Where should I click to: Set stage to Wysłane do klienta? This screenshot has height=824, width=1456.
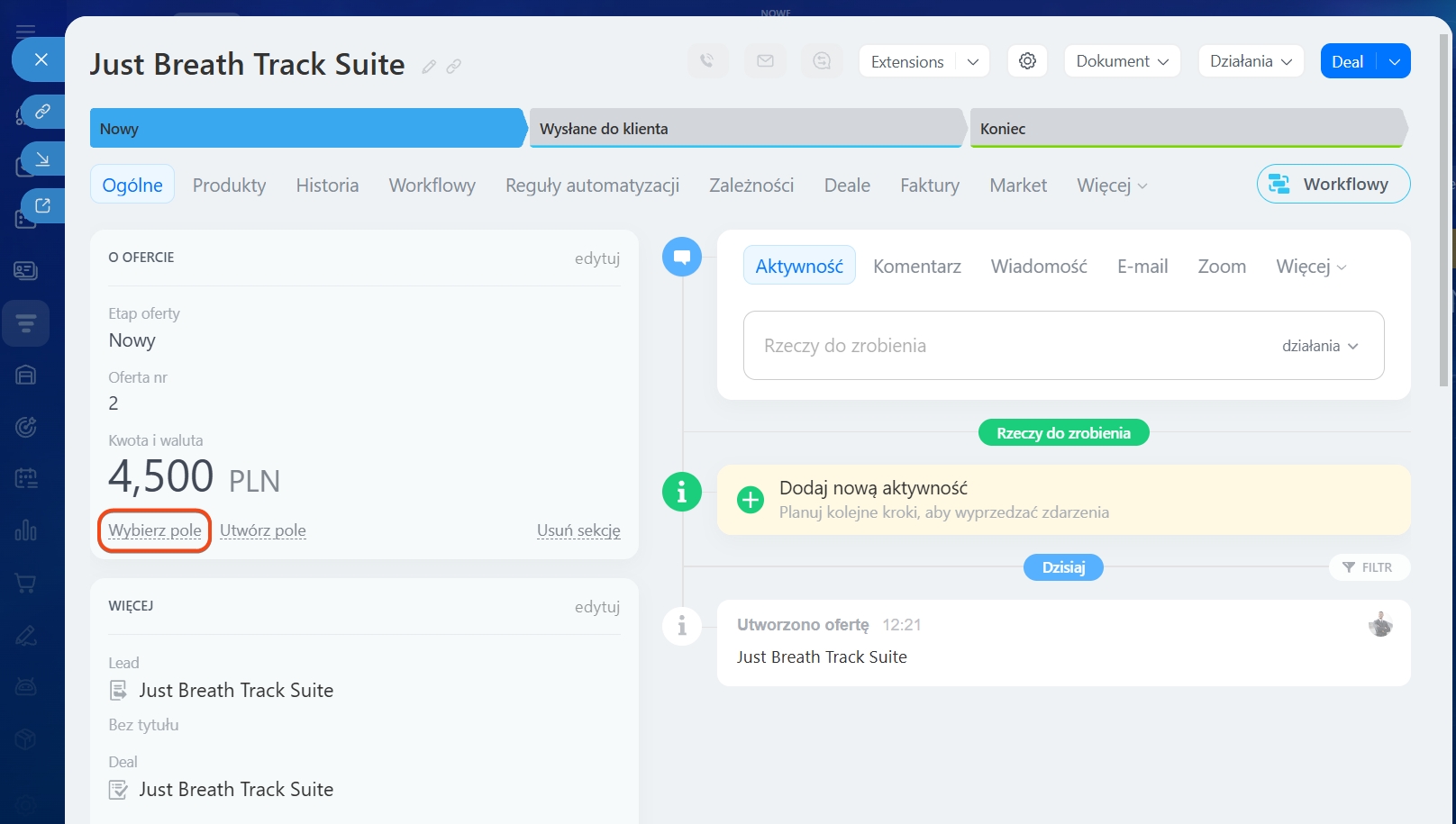[x=746, y=129]
